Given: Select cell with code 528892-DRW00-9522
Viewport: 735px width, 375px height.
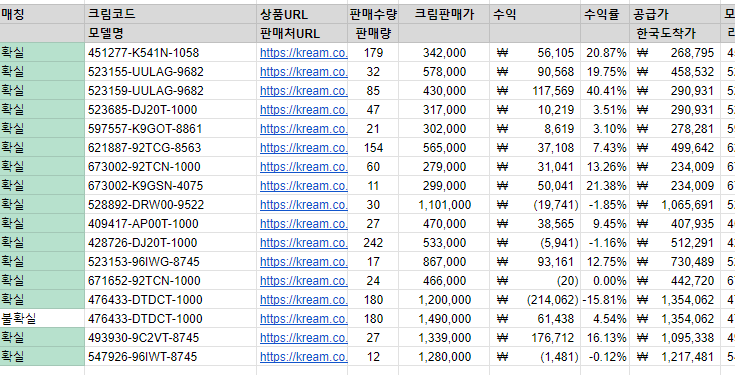Looking at the screenshot, I should point(171,205).
